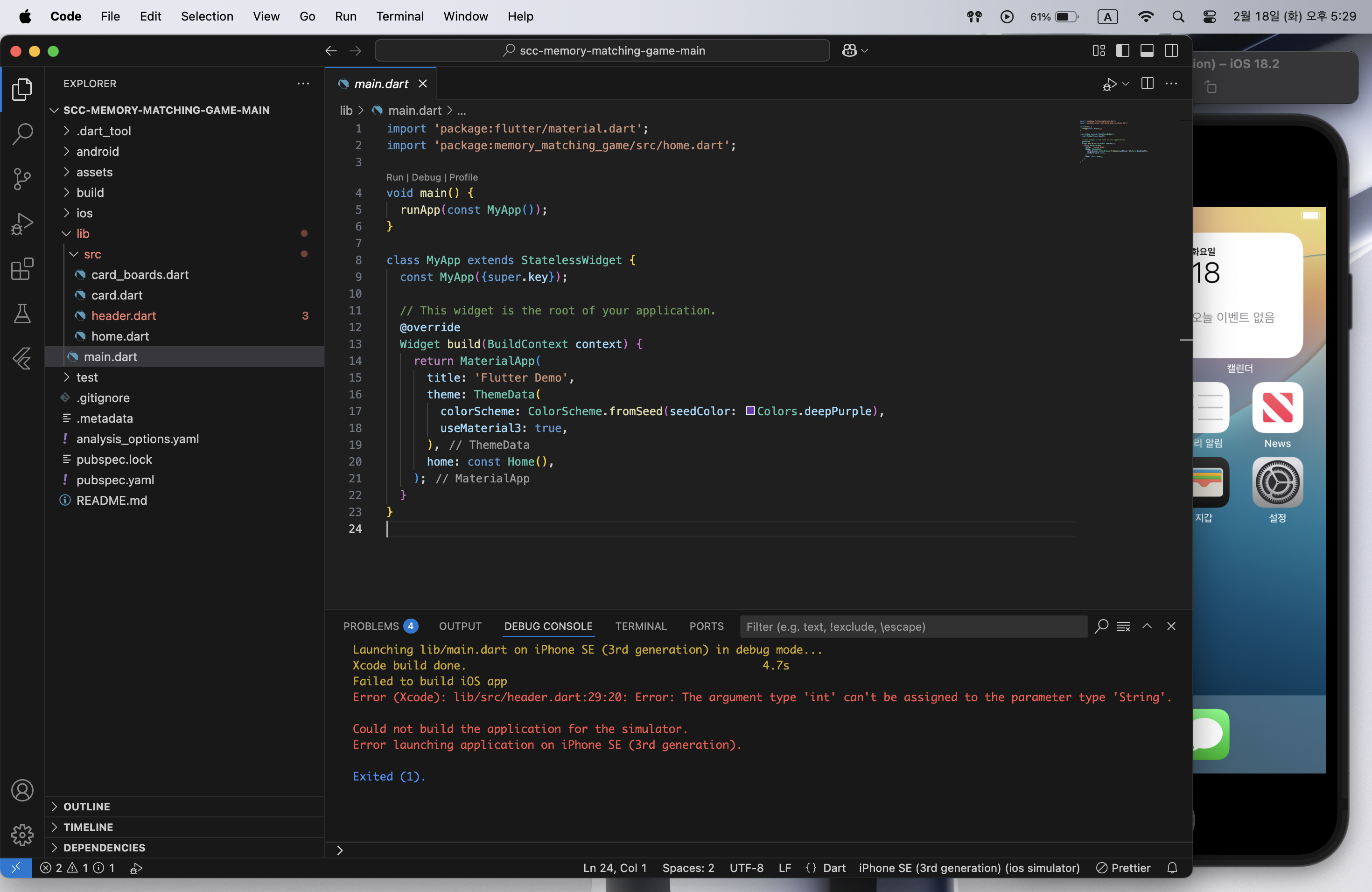Toggle the Primary Side Bar
The image size is (1372, 892).
tap(1122, 51)
